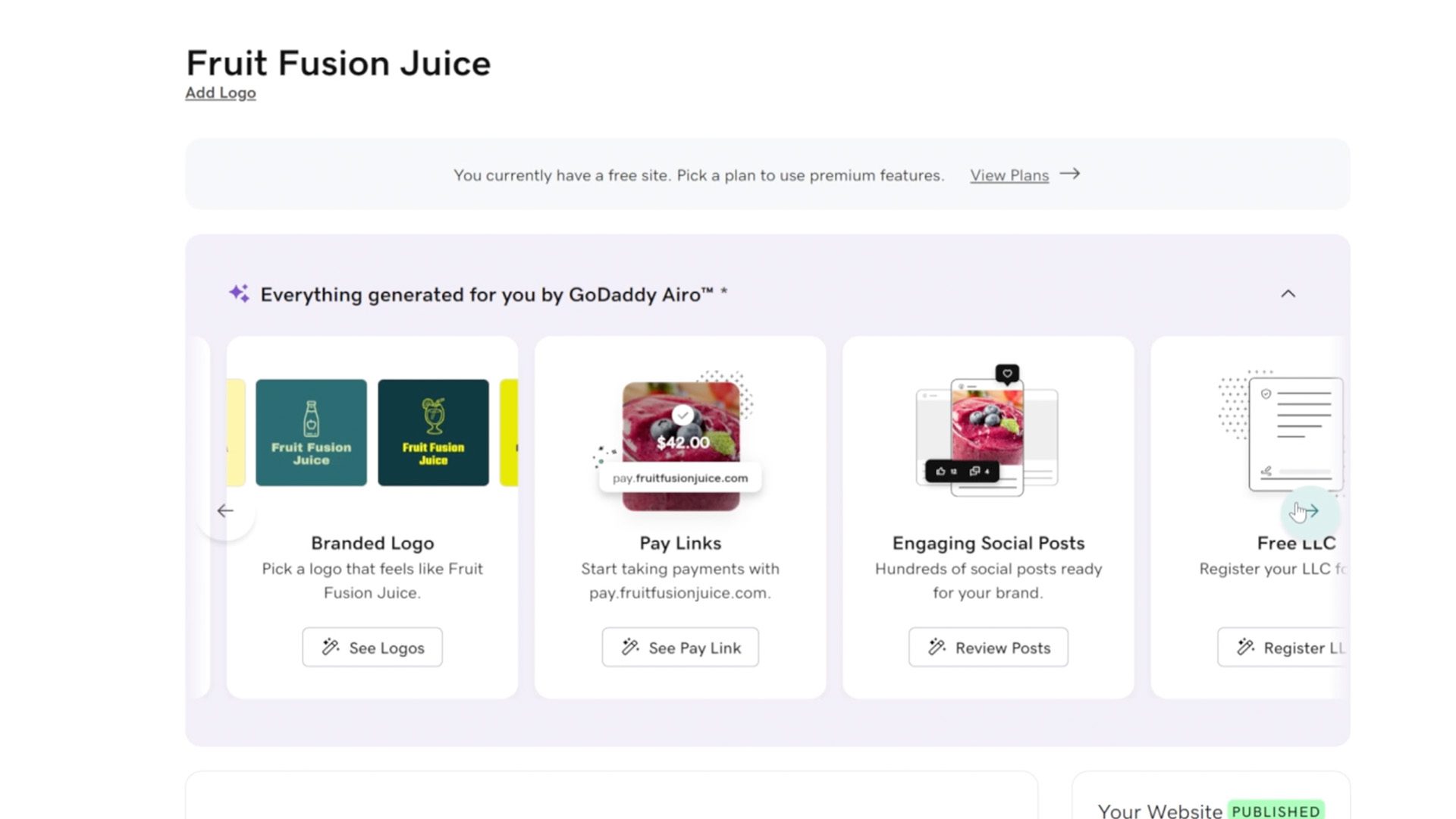Select the teal bottle Fruit Fusion Juice logo
Viewport: 1456px width, 819px height.
(311, 432)
